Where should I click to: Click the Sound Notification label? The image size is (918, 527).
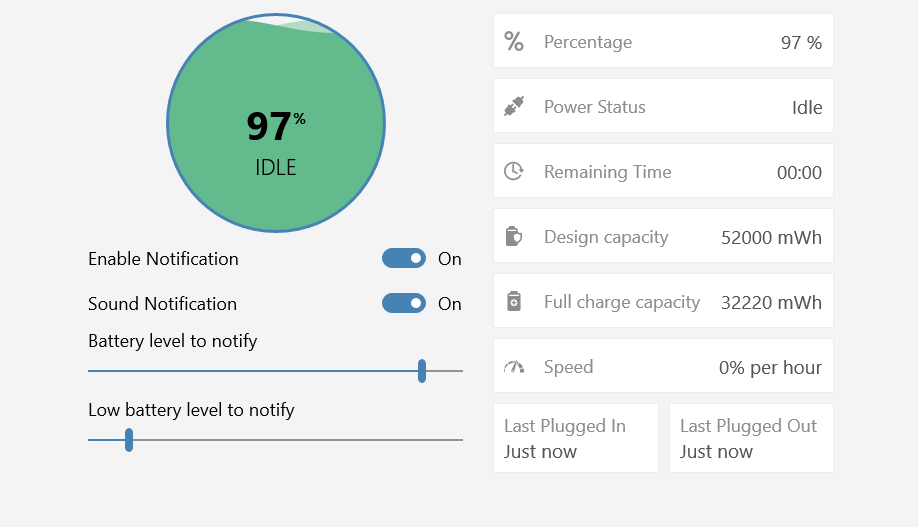point(162,304)
